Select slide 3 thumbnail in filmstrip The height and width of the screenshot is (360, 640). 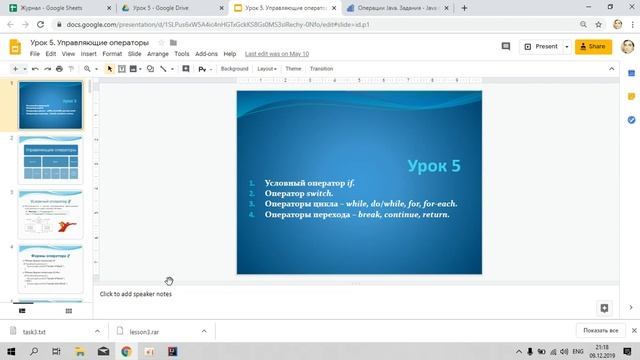[x=50, y=214]
